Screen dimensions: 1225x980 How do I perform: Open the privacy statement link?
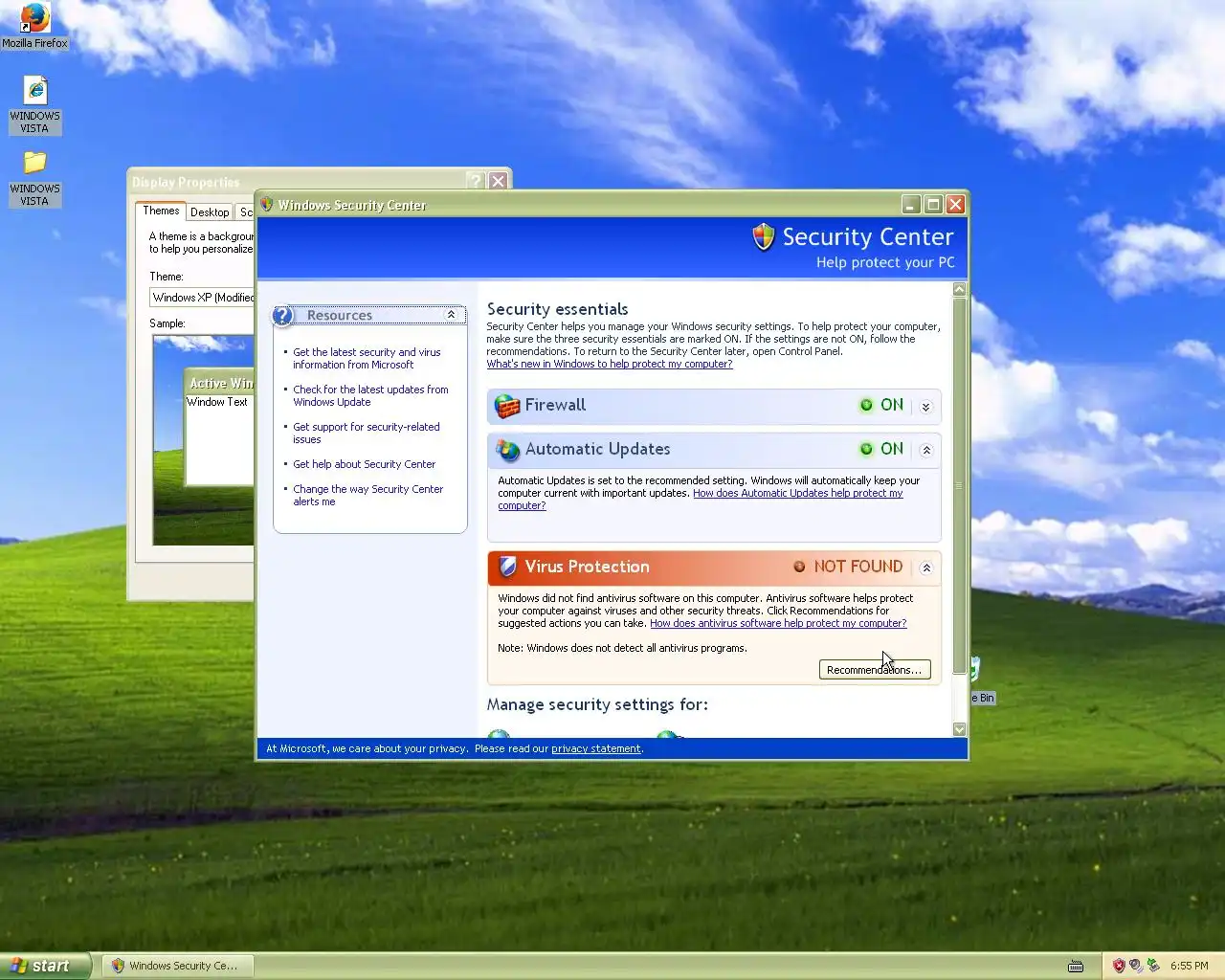point(596,748)
